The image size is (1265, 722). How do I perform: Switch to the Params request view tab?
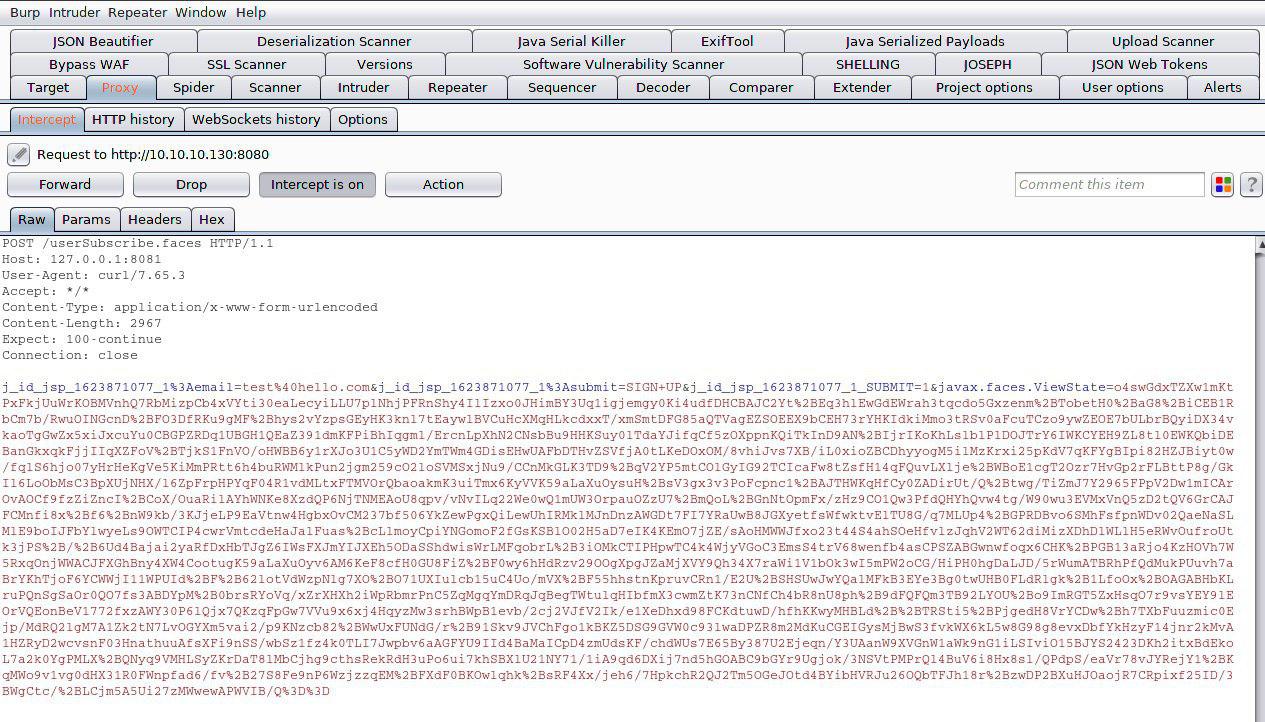[86, 219]
